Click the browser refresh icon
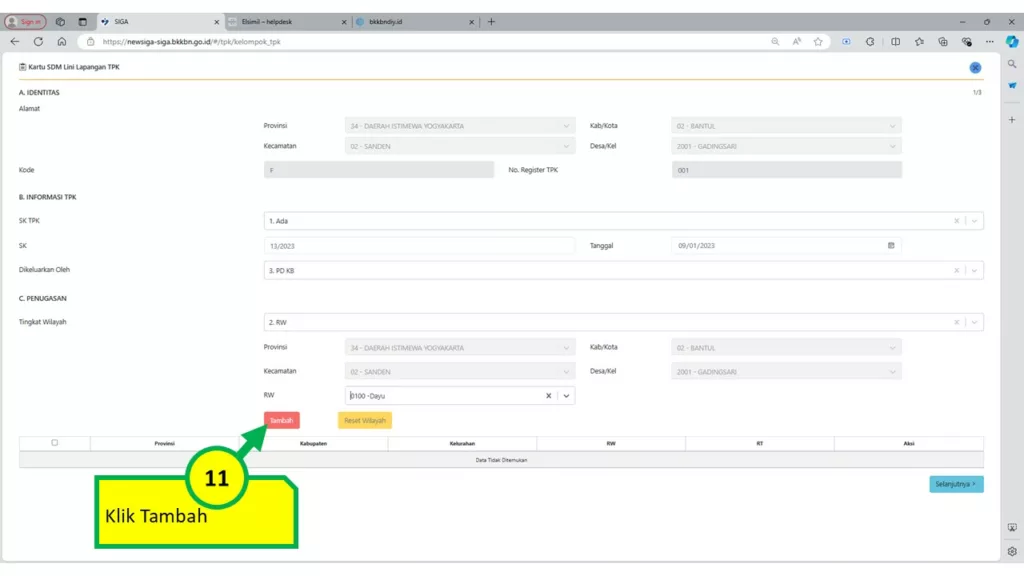The height and width of the screenshot is (576, 1024). pos(38,42)
